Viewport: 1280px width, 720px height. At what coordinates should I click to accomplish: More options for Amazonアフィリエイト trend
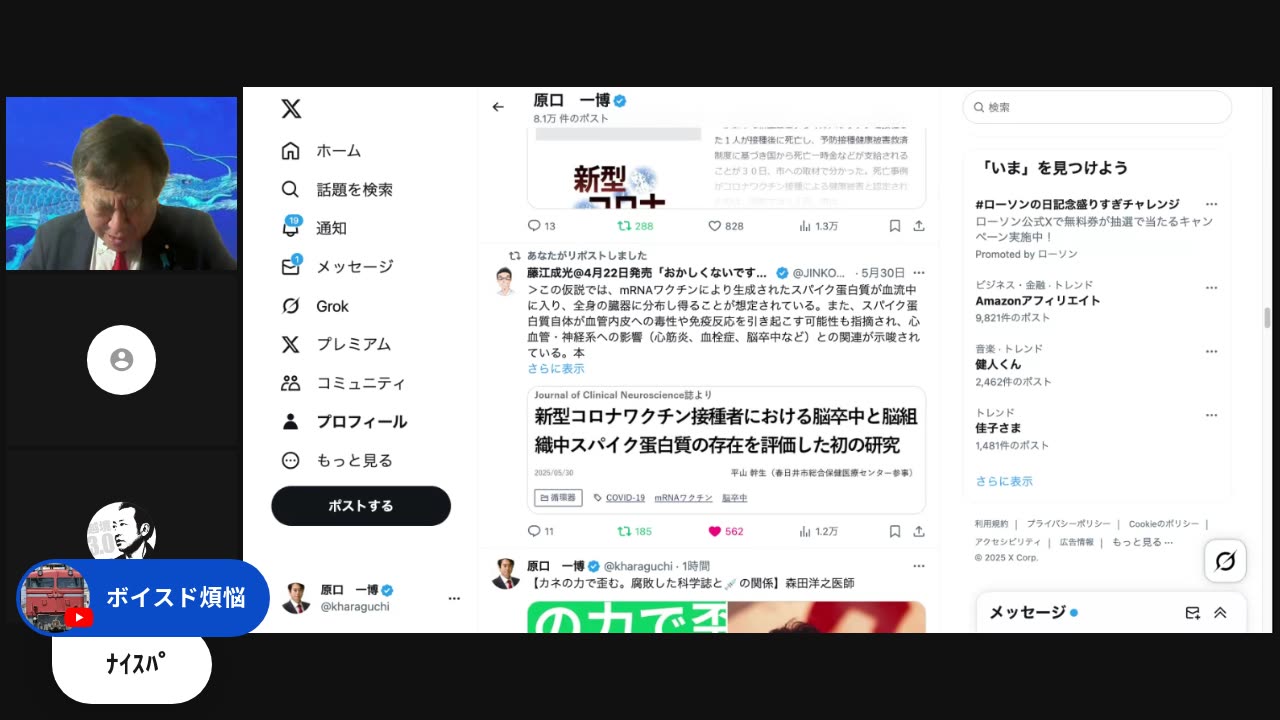coord(1212,288)
